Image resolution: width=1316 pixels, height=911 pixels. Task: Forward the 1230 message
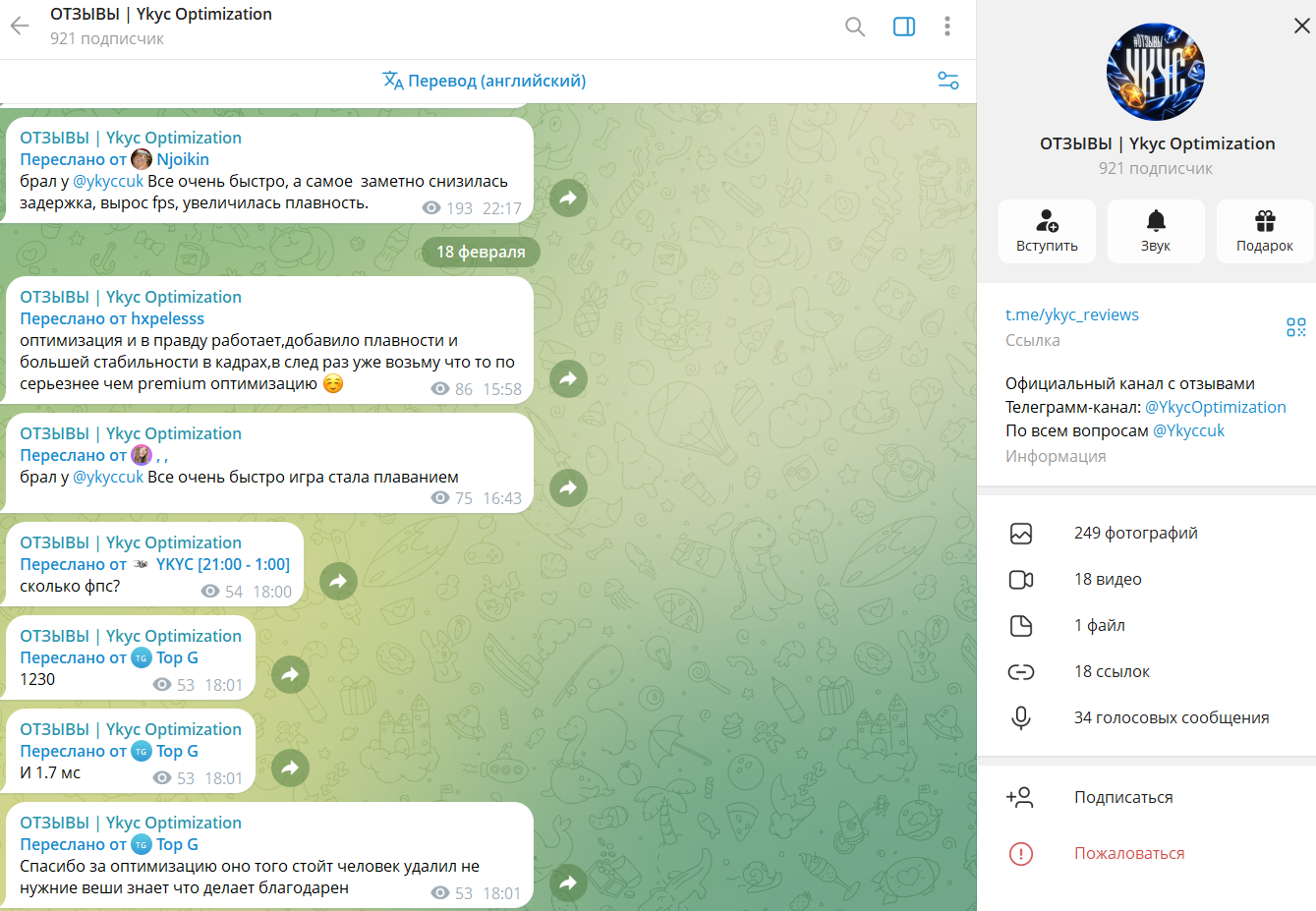point(290,674)
